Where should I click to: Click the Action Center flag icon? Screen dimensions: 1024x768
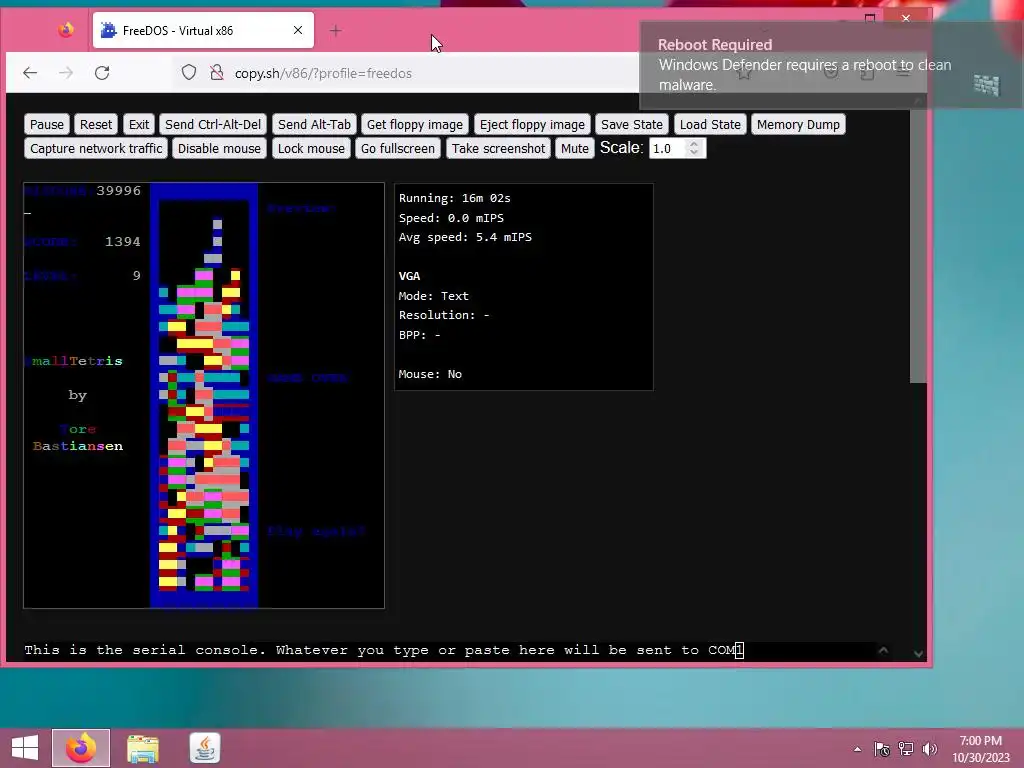tap(882, 749)
